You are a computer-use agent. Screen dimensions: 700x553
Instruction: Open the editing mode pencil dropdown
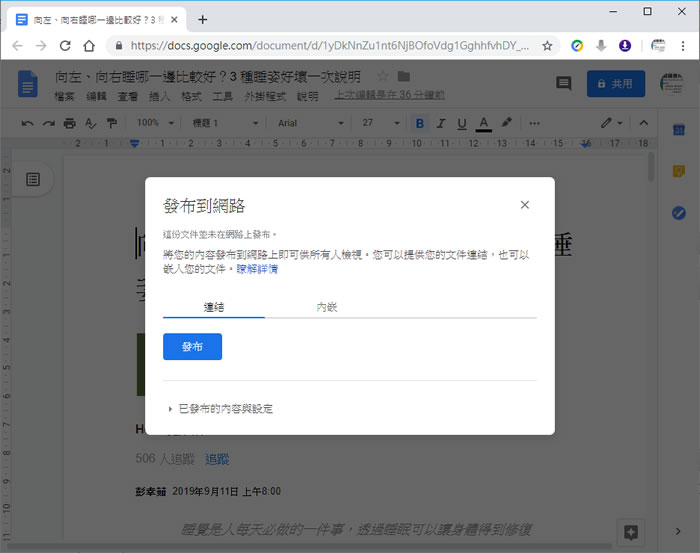click(x=611, y=123)
